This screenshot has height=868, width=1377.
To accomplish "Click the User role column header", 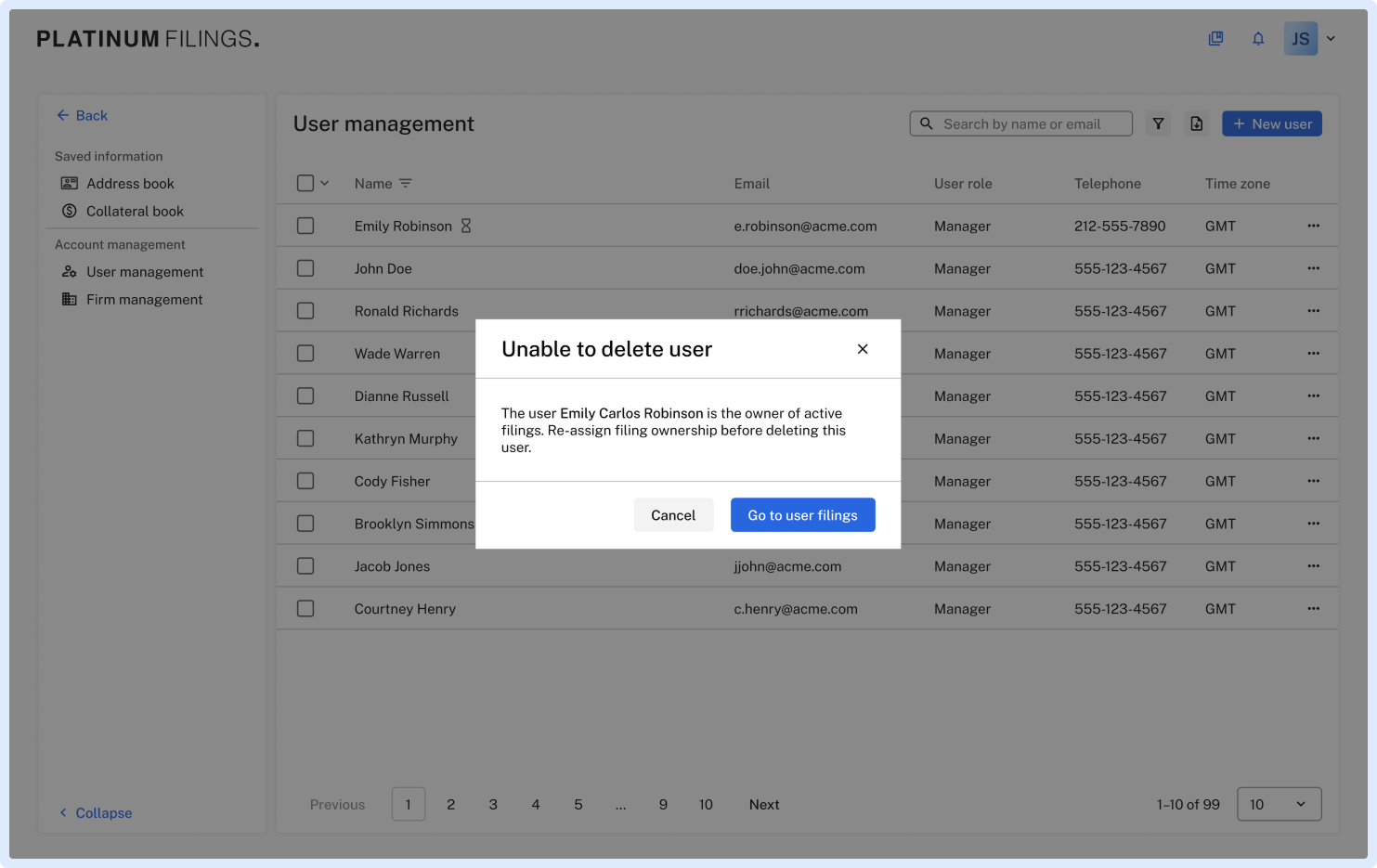I will (x=963, y=184).
